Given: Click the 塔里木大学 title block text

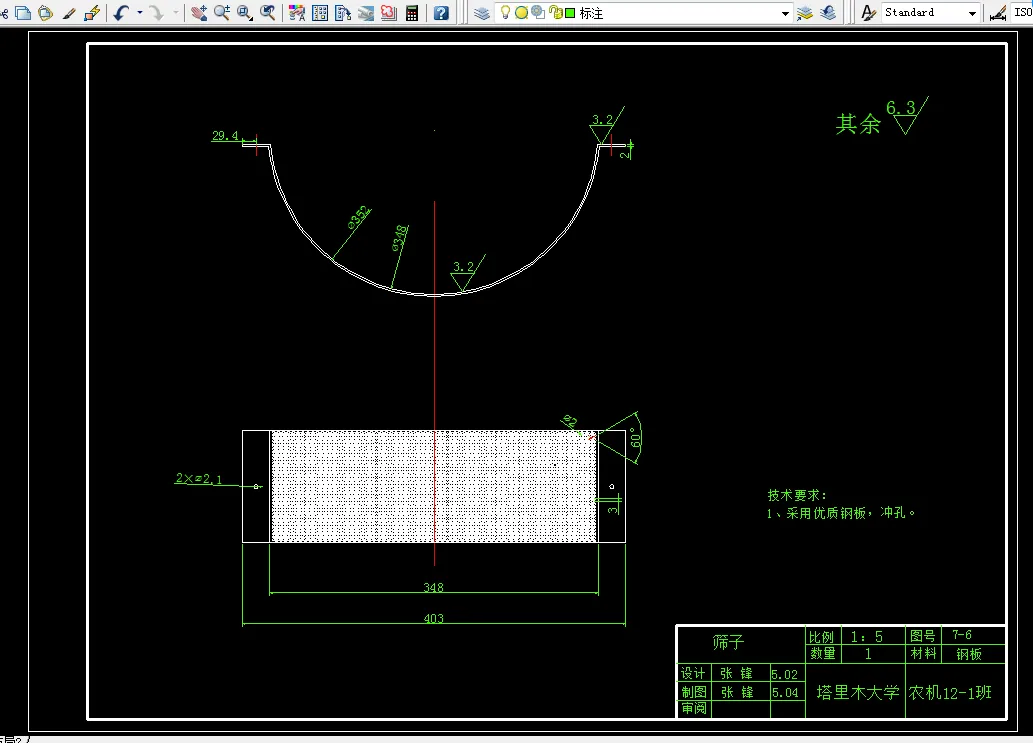Looking at the screenshot, I should (858, 692).
